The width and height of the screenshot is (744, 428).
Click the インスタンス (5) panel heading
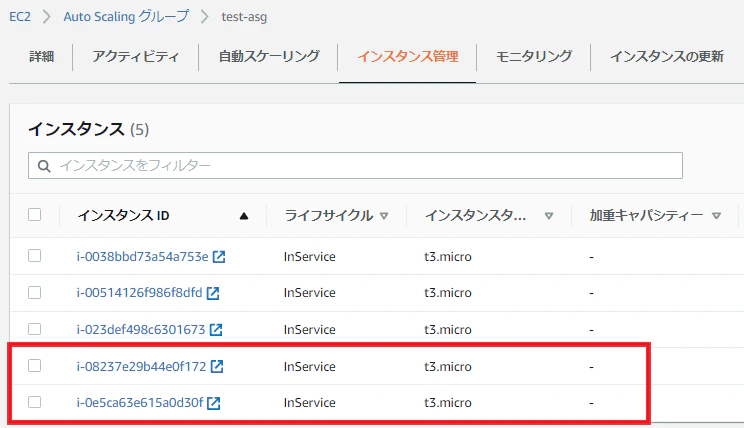[x=89, y=129]
